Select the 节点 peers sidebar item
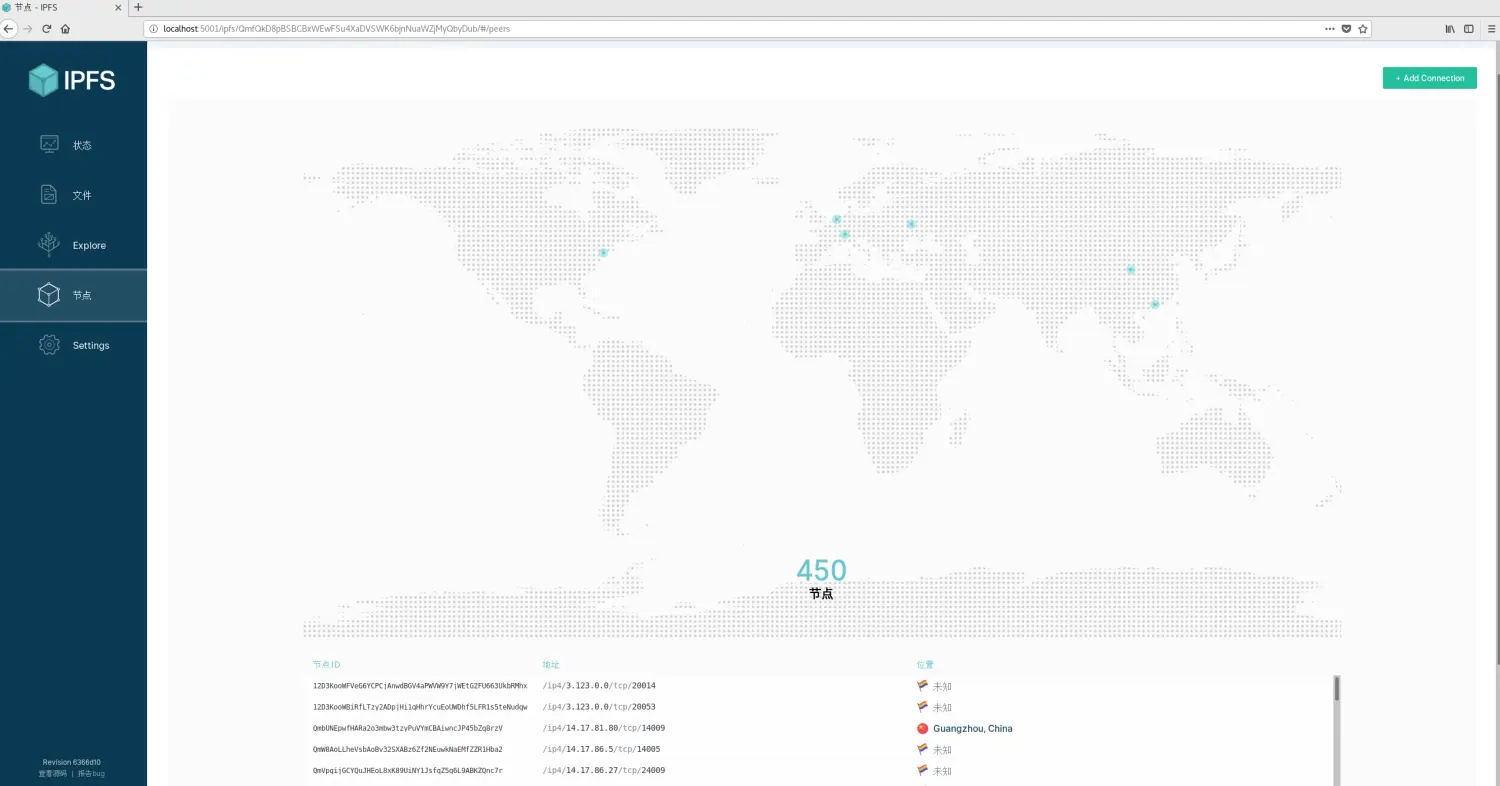Viewport: 1500px width, 786px height. [73, 295]
